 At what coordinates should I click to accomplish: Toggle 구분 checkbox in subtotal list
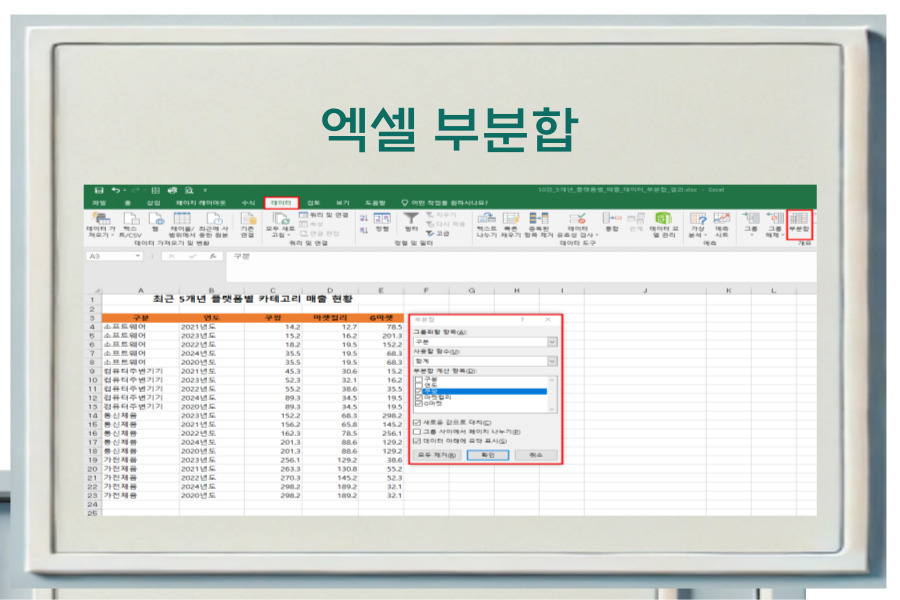(x=418, y=380)
